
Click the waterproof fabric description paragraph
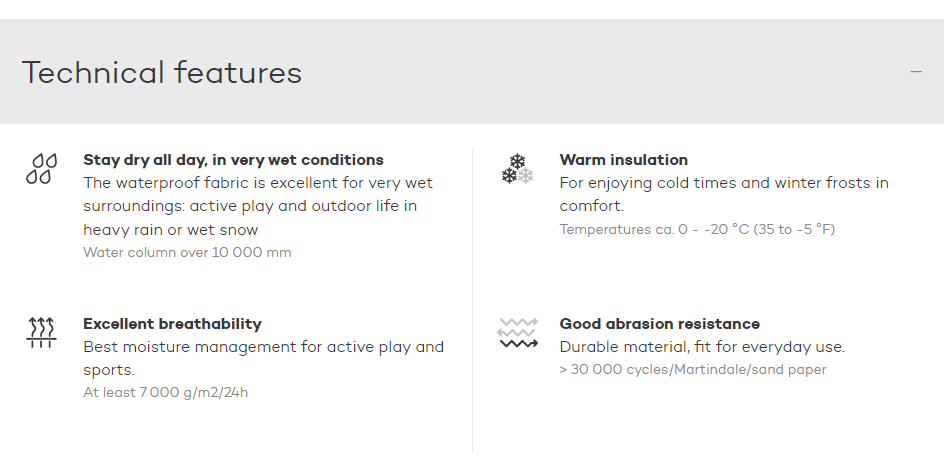tap(258, 206)
